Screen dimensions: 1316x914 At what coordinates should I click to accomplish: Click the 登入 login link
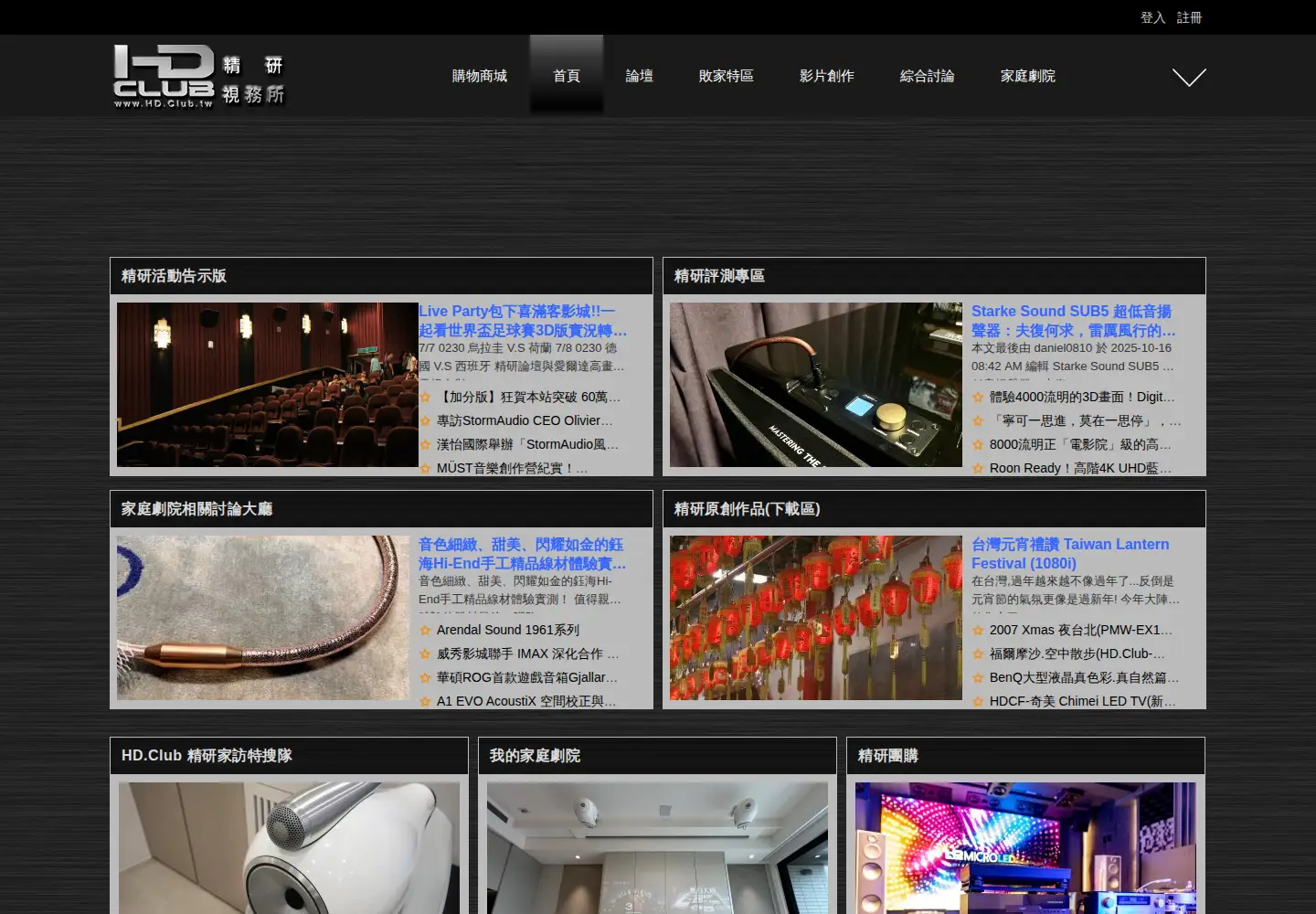(1153, 17)
